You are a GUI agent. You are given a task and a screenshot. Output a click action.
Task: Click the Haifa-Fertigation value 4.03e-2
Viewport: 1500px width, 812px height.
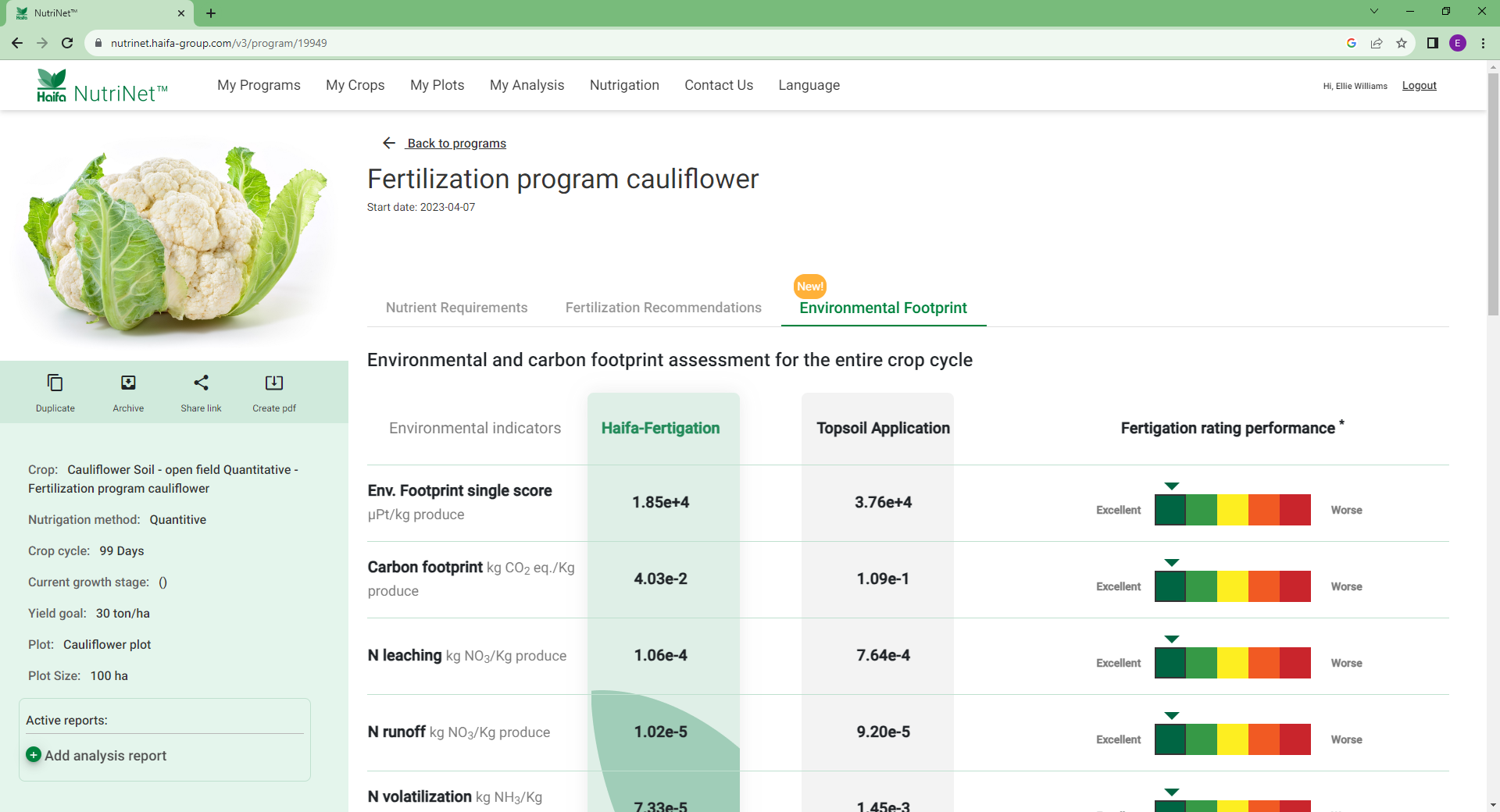coord(661,579)
